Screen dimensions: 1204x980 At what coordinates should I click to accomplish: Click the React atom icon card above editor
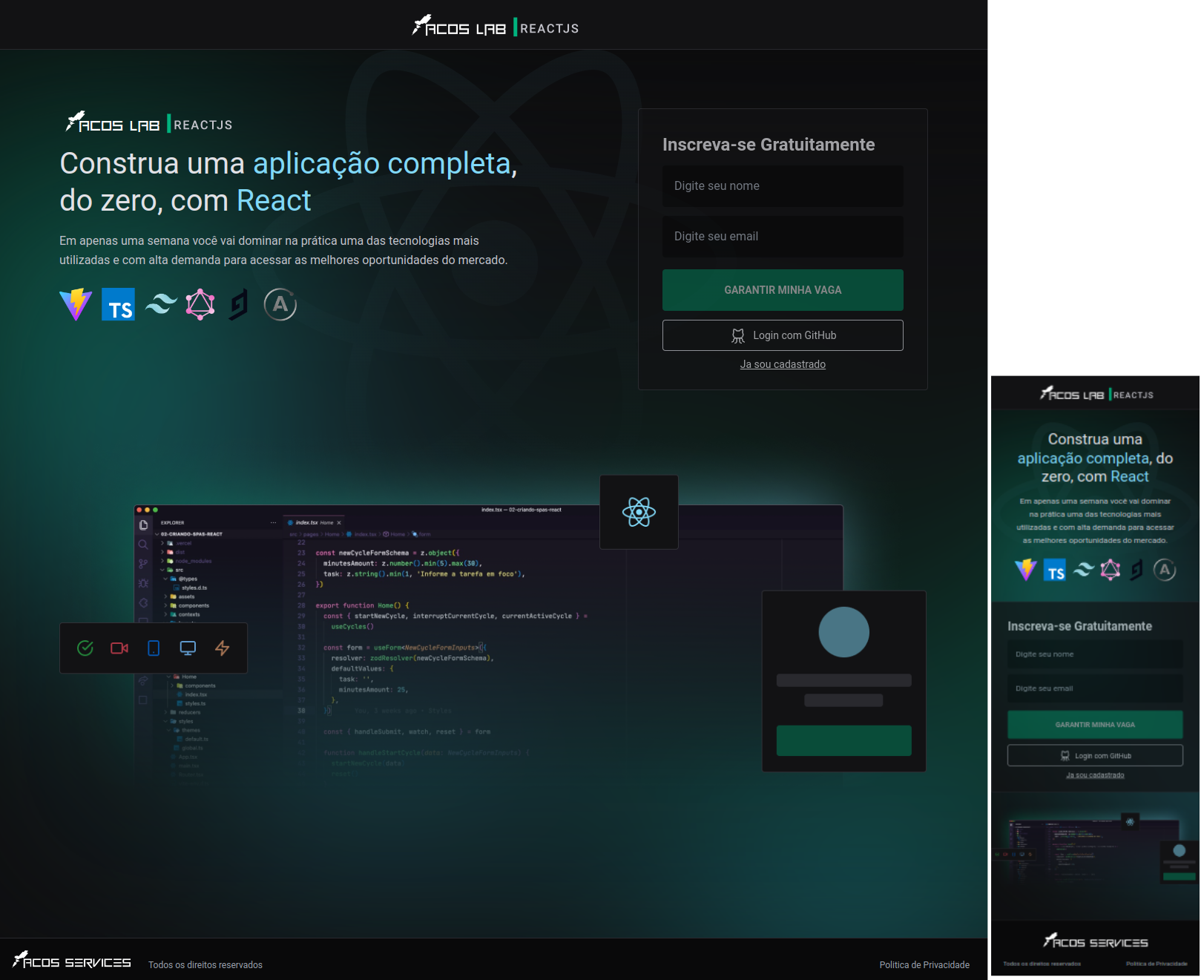[x=639, y=512]
